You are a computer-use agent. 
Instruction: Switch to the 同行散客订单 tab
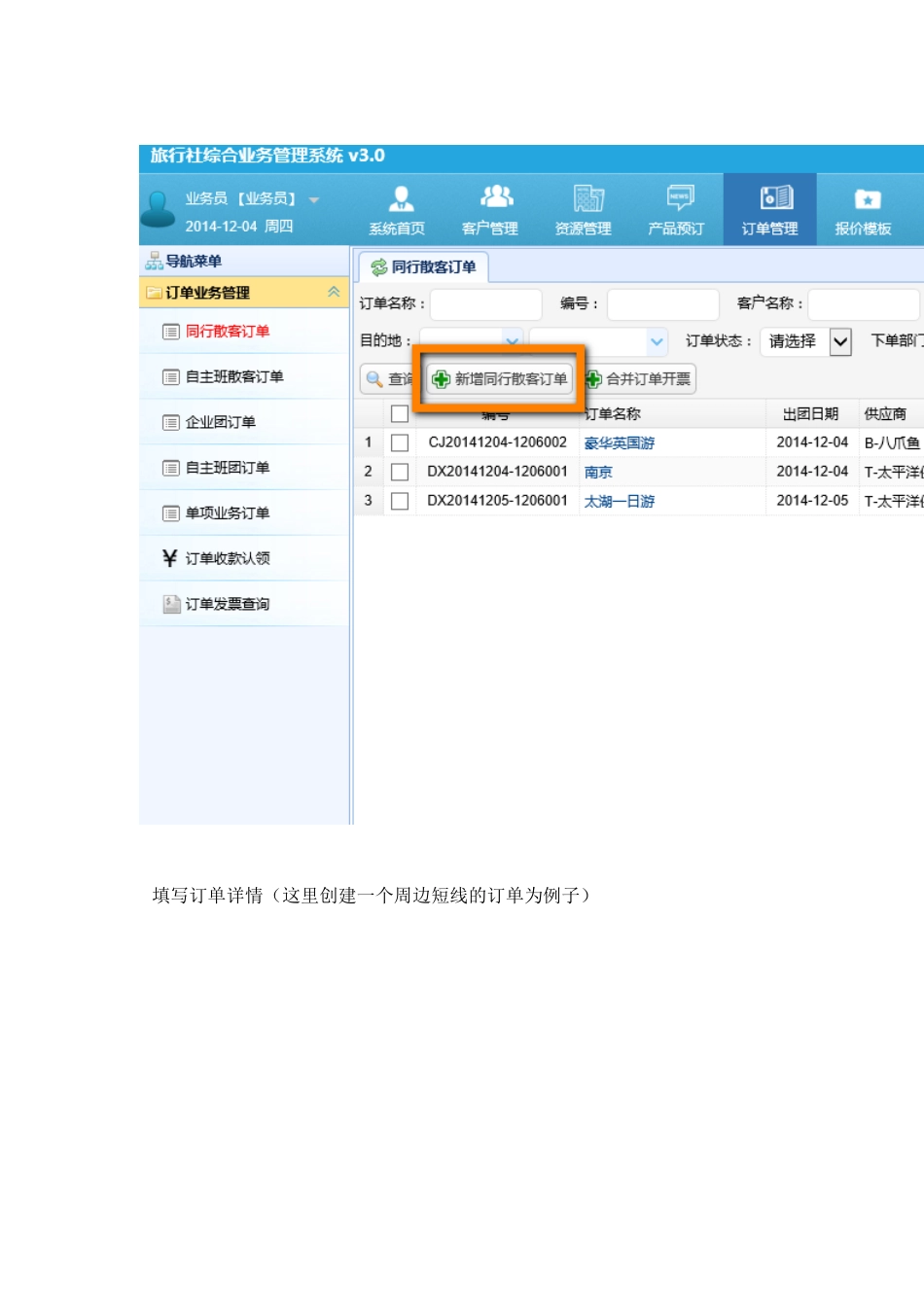click(423, 267)
